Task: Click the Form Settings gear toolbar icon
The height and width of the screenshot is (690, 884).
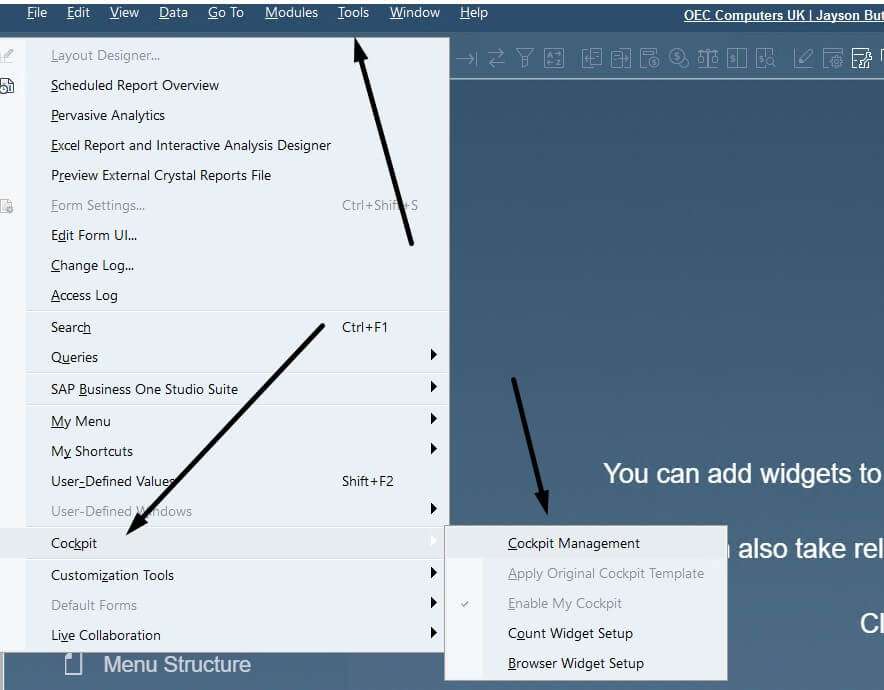Action: (833, 58)
